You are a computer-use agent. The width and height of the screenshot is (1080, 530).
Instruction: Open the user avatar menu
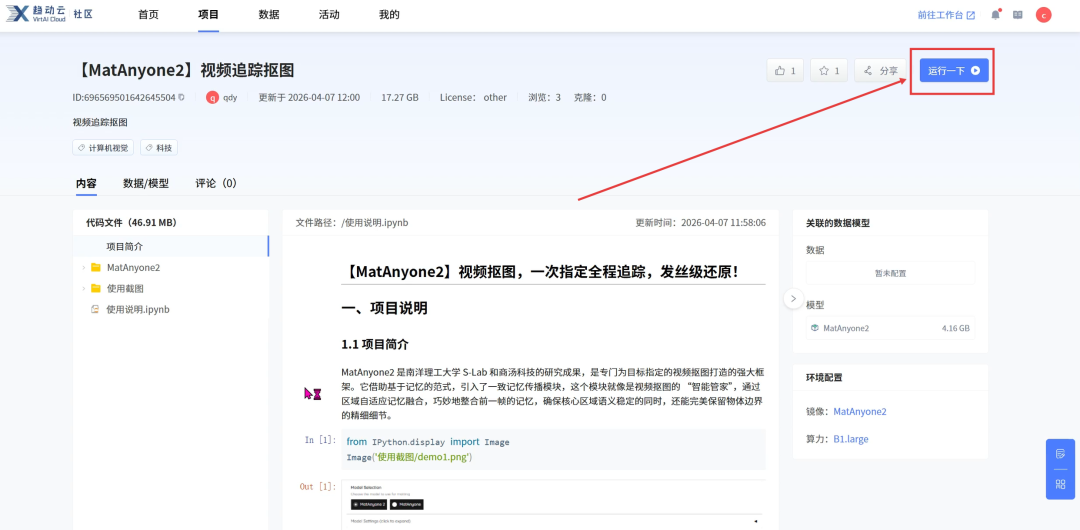coord(1043,14)
